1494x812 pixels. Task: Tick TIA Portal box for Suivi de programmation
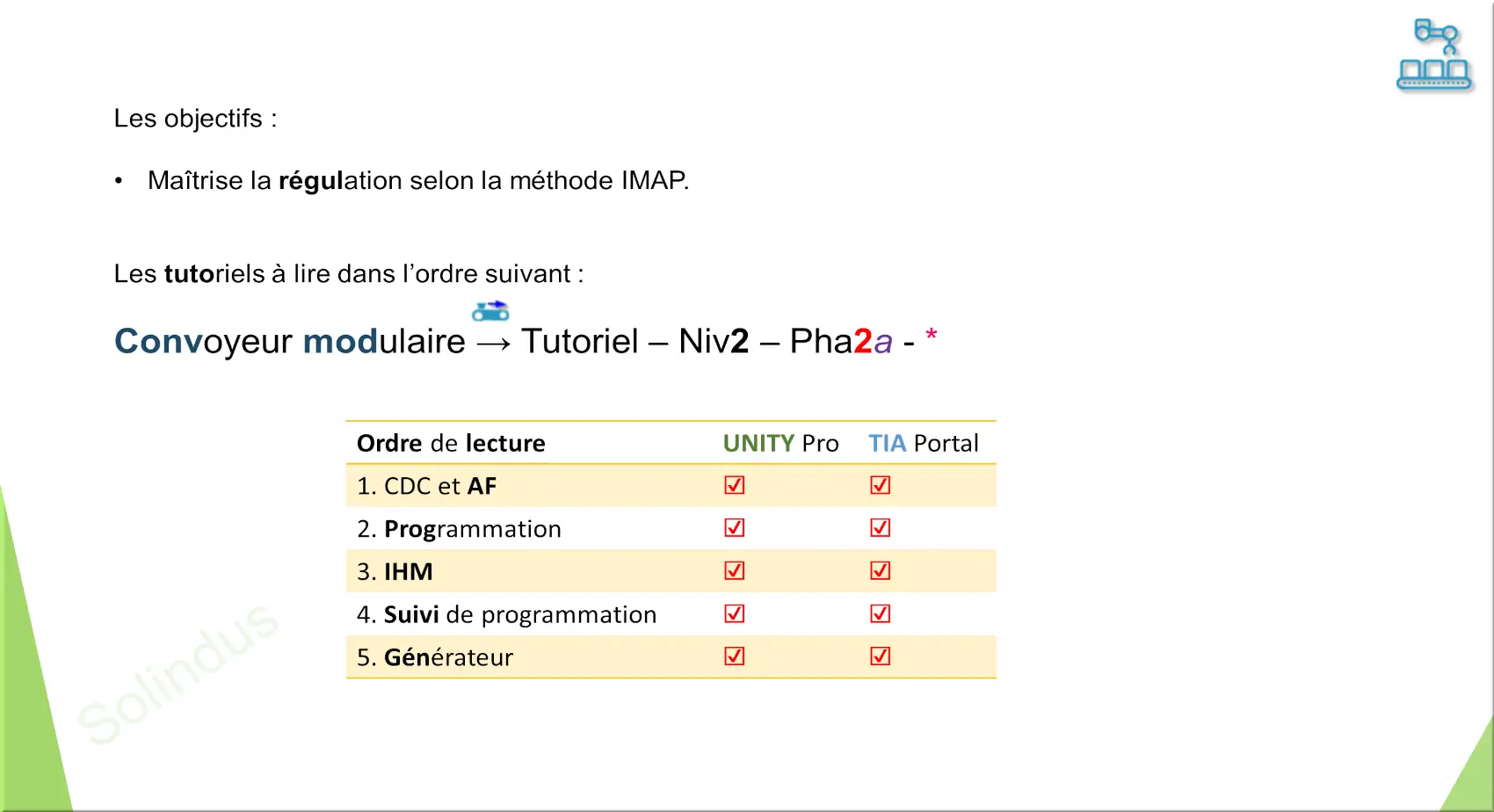[881, 613]
